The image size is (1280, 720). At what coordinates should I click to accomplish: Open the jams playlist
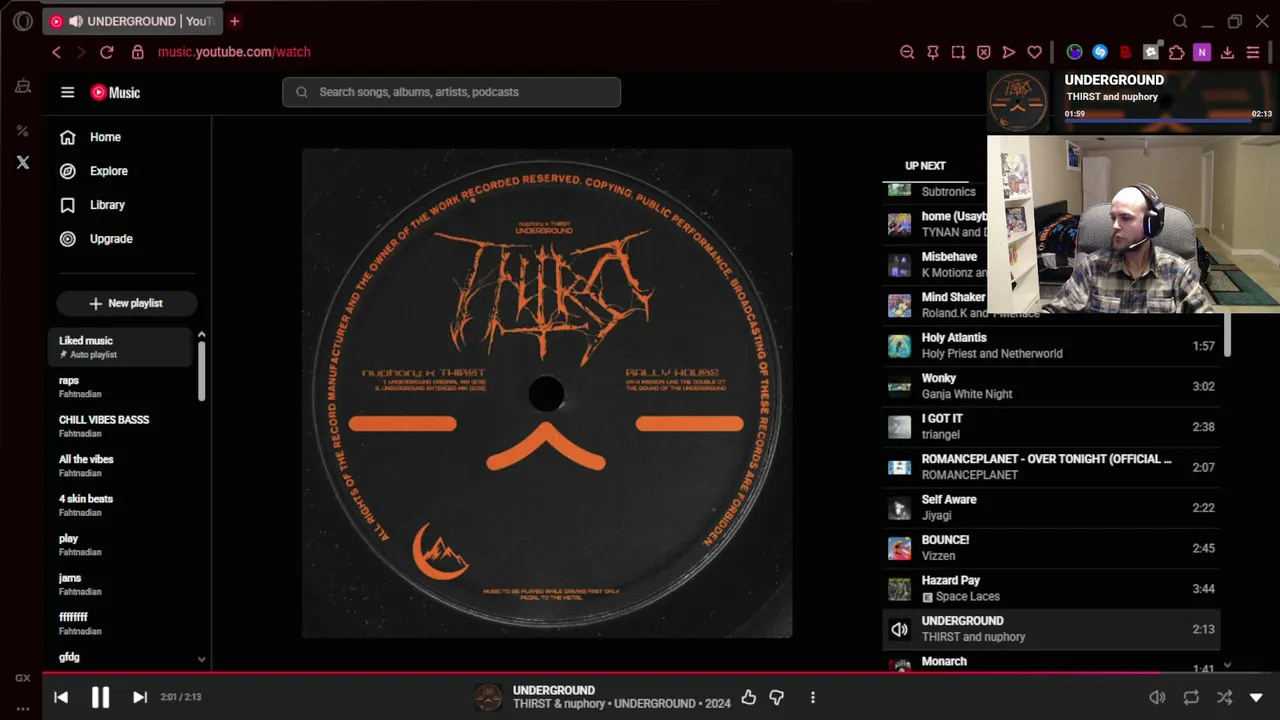[121, 584]
